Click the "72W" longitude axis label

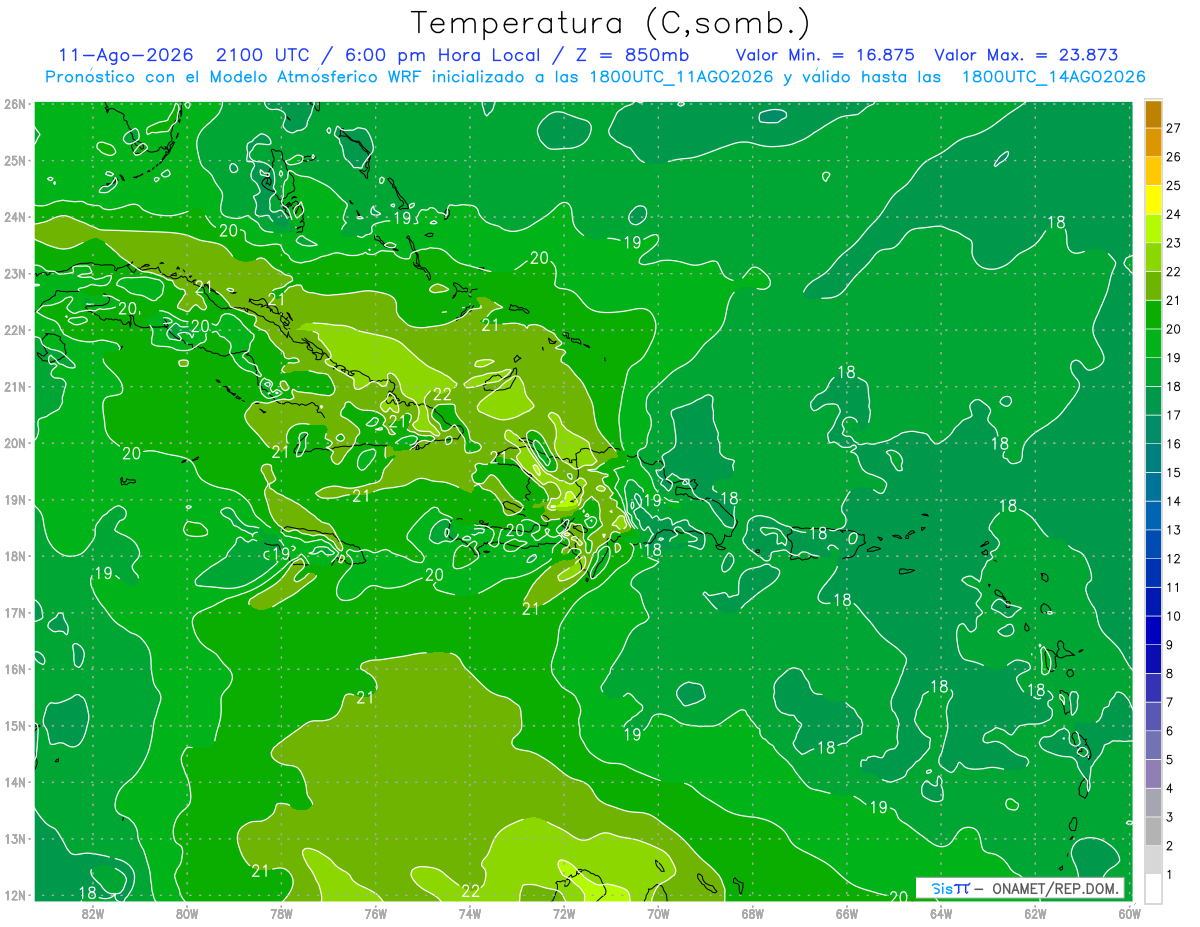point(564,912)
